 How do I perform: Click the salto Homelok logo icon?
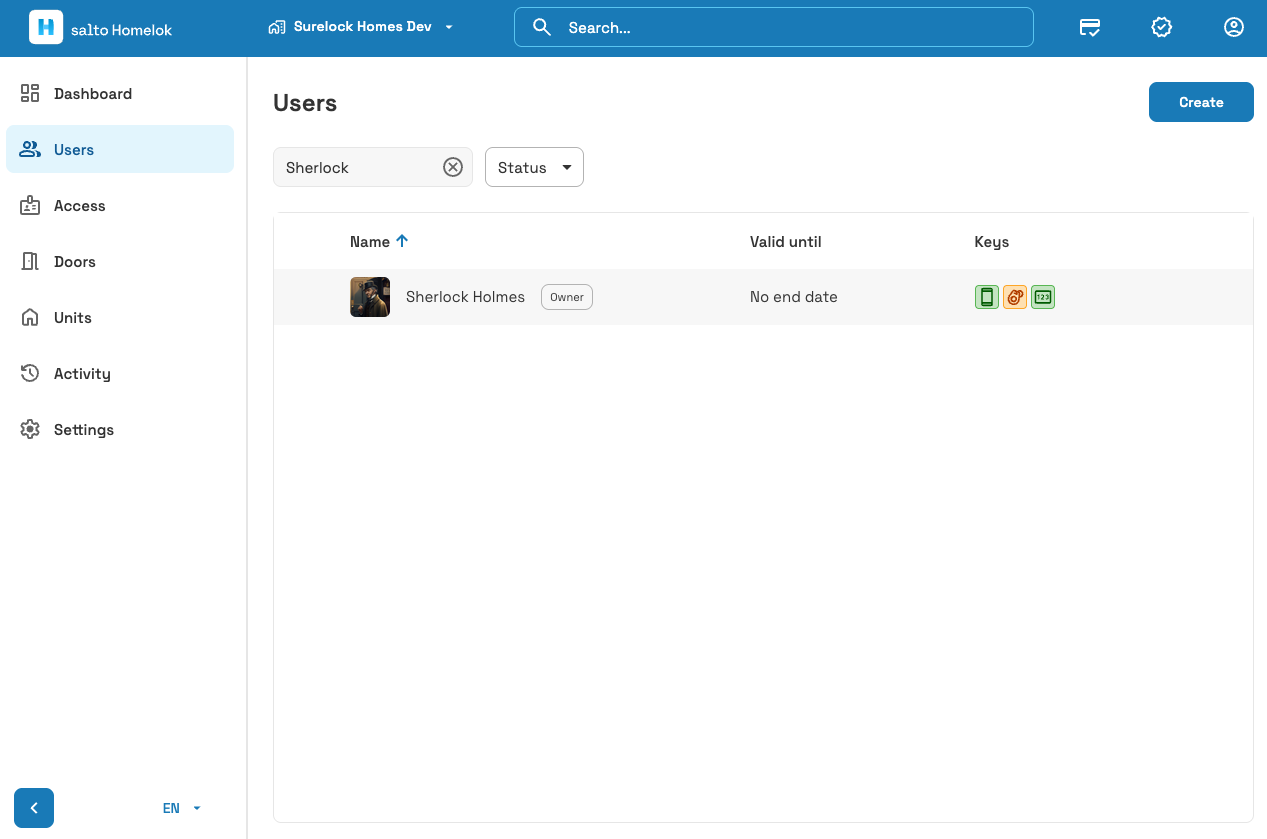point(46,27)
